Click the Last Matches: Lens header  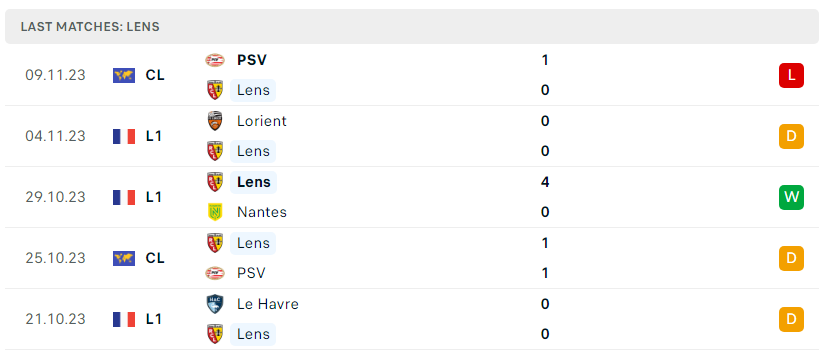pos(90,27)
